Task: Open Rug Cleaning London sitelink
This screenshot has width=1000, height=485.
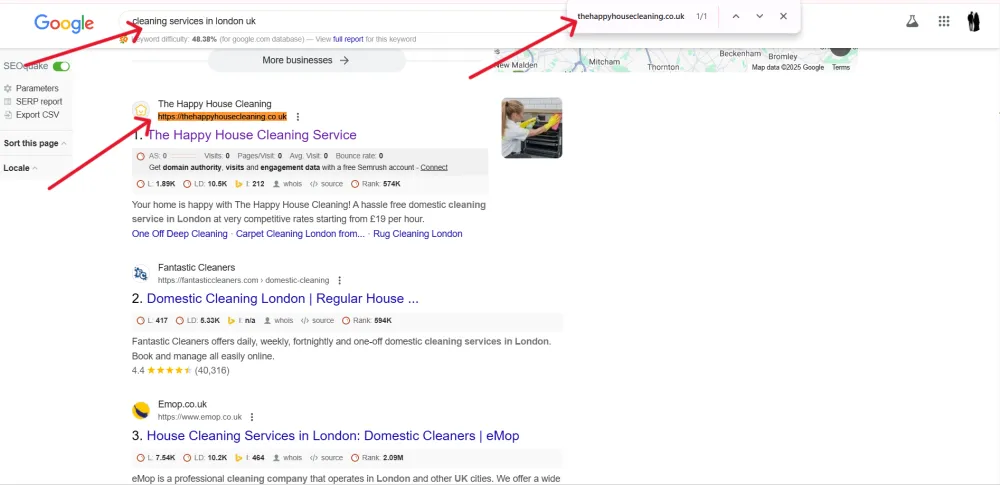Action: (x=418, y=234)
